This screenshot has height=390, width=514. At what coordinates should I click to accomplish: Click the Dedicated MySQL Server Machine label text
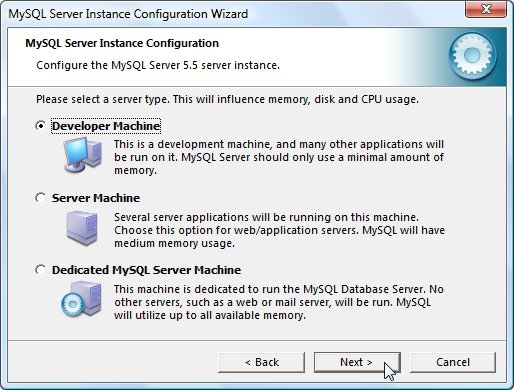point(146,270)
